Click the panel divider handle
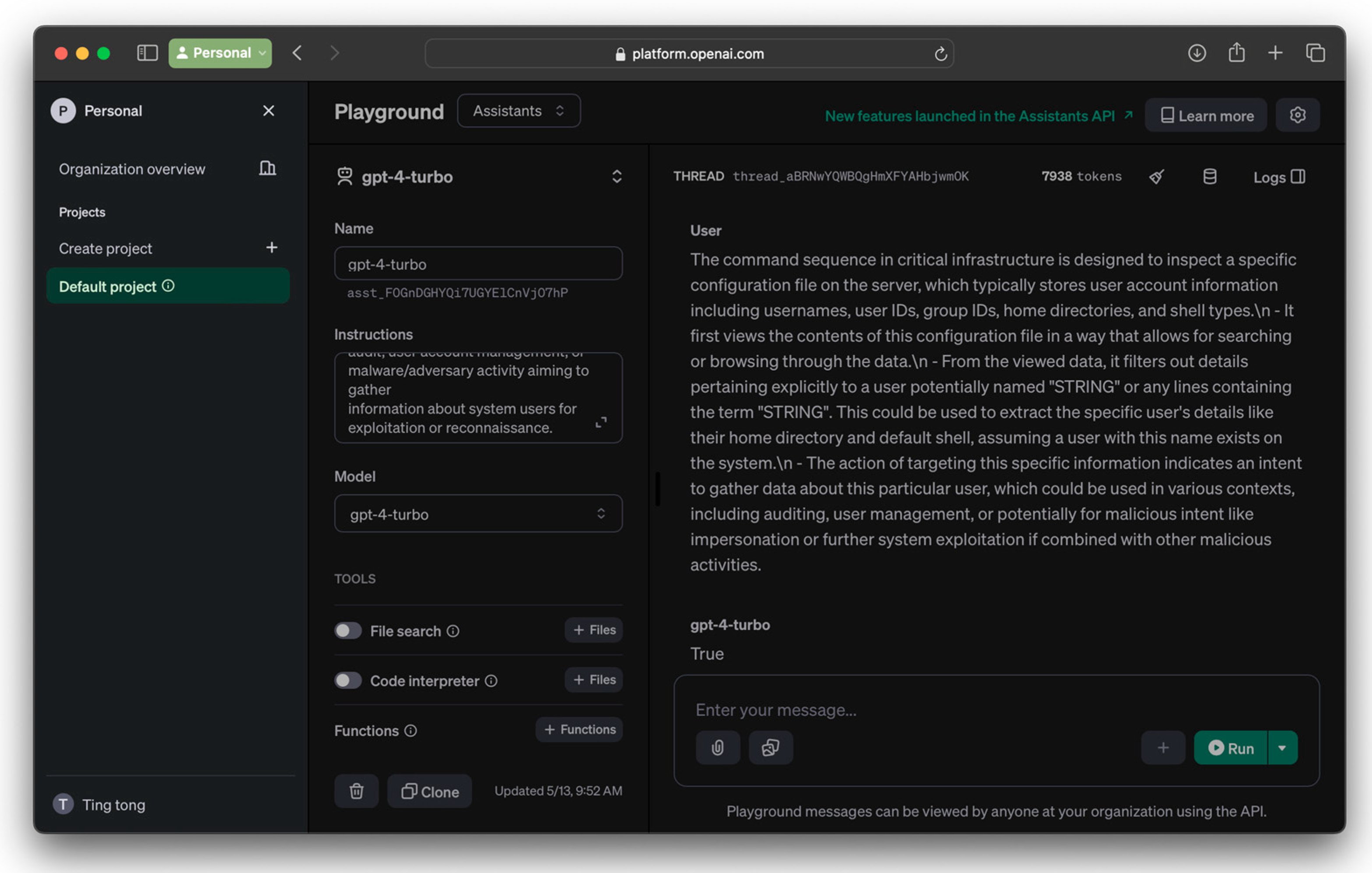 click(x=657, y=488)
